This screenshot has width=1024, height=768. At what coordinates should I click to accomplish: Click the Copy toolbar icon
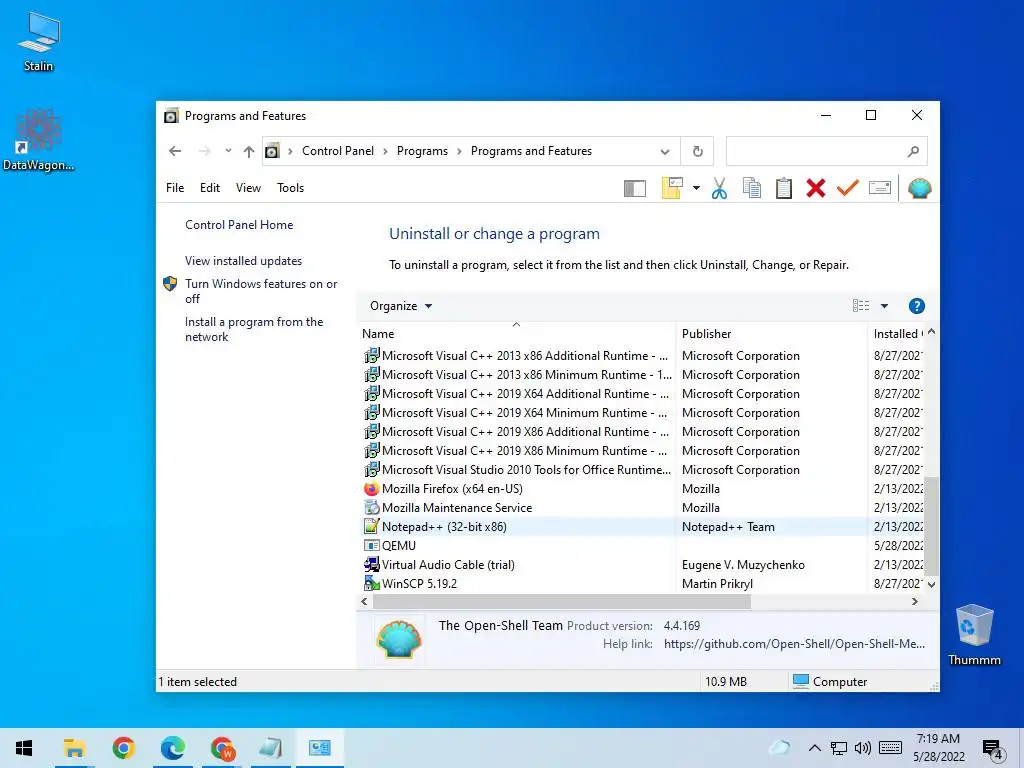tap(752, 189)
